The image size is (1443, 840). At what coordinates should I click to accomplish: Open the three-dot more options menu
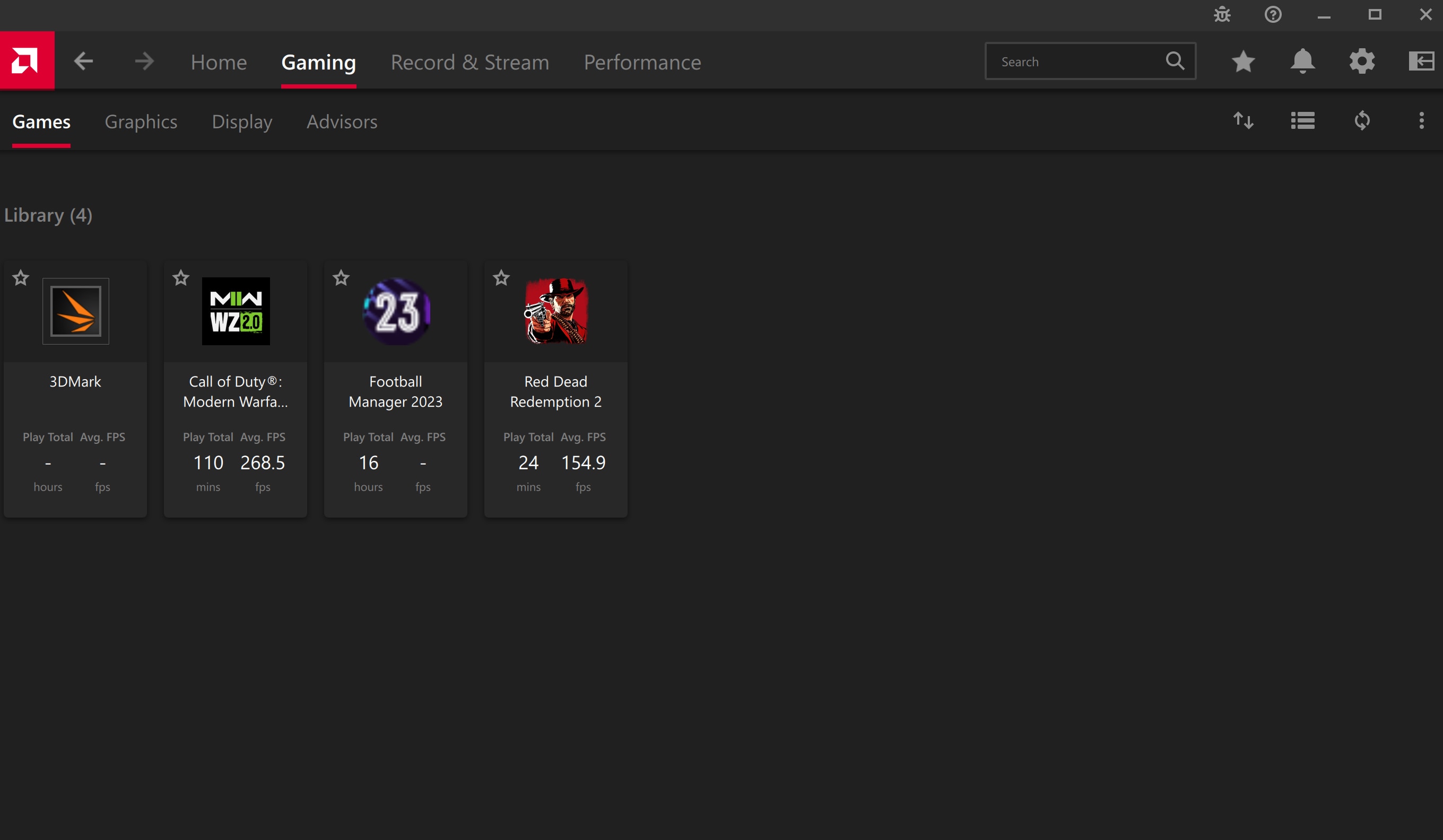coord(1422,121)
